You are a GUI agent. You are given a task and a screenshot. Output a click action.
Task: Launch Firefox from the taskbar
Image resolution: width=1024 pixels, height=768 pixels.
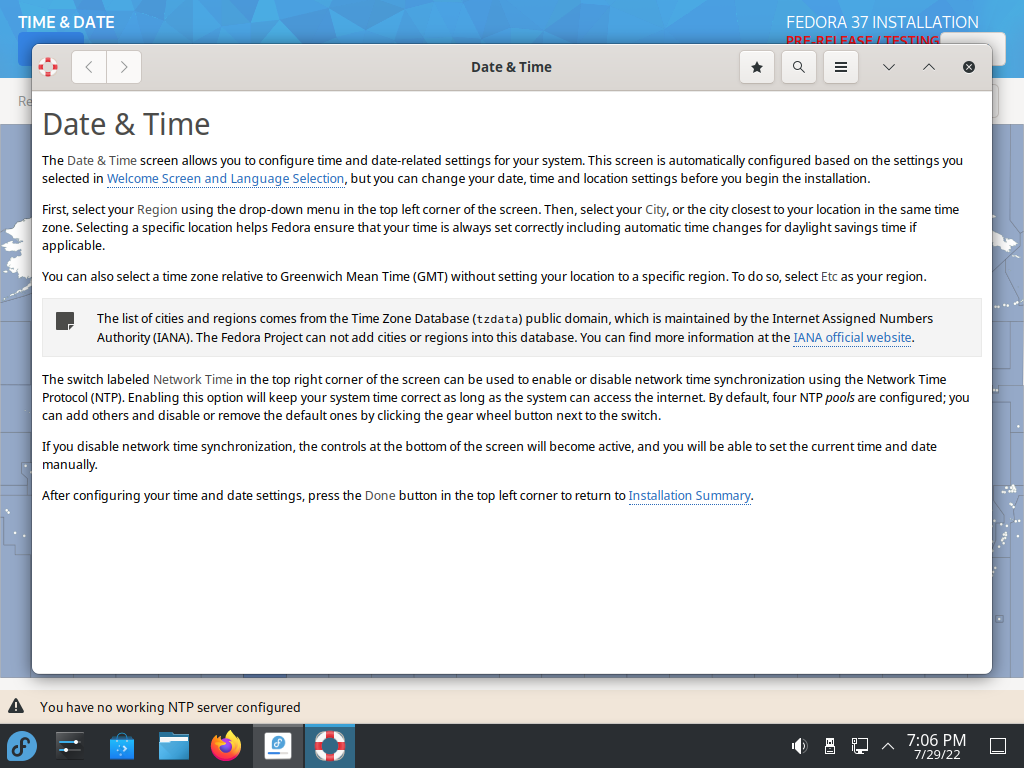pyautogui.click(x=226, y=746)
